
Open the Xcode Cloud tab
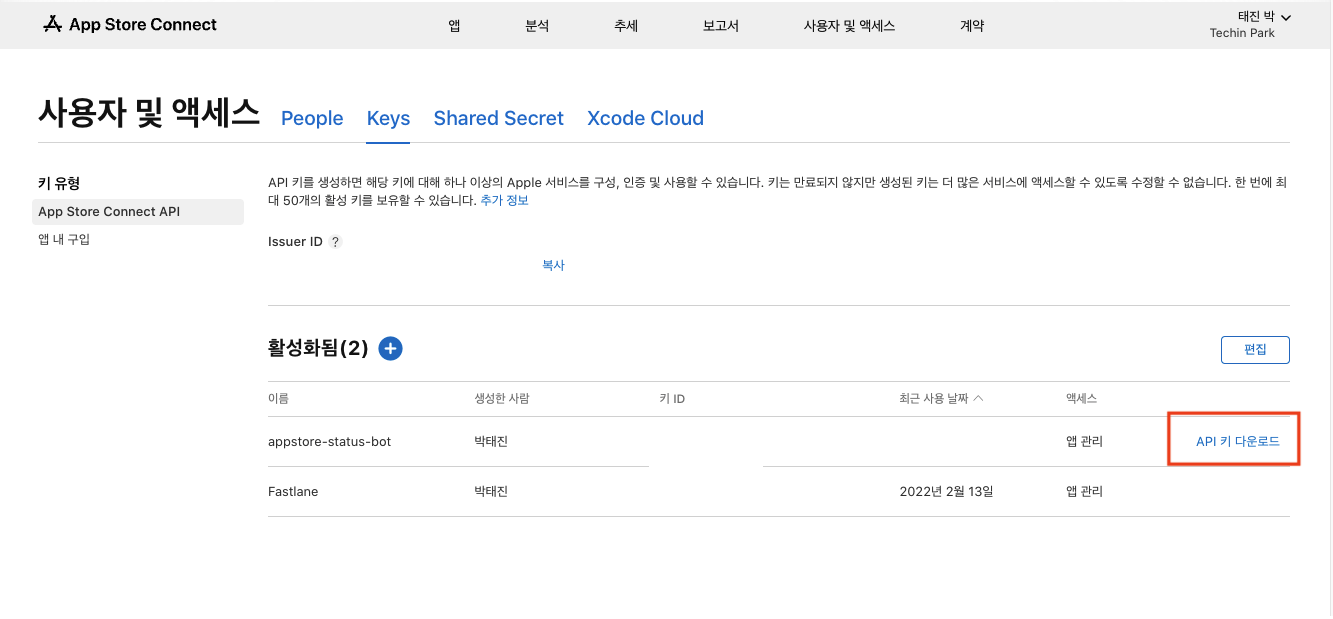(x=645, y=118)
